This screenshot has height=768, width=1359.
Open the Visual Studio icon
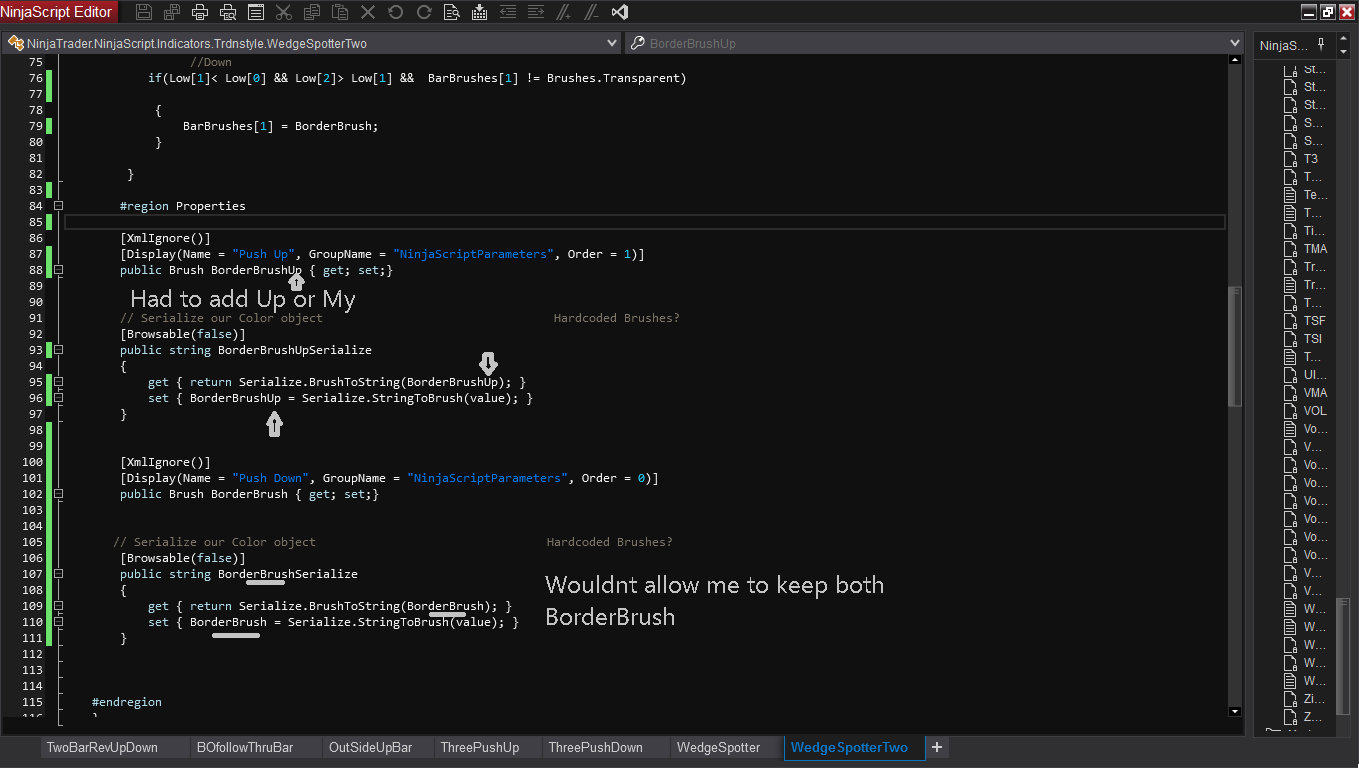(619, 12)
